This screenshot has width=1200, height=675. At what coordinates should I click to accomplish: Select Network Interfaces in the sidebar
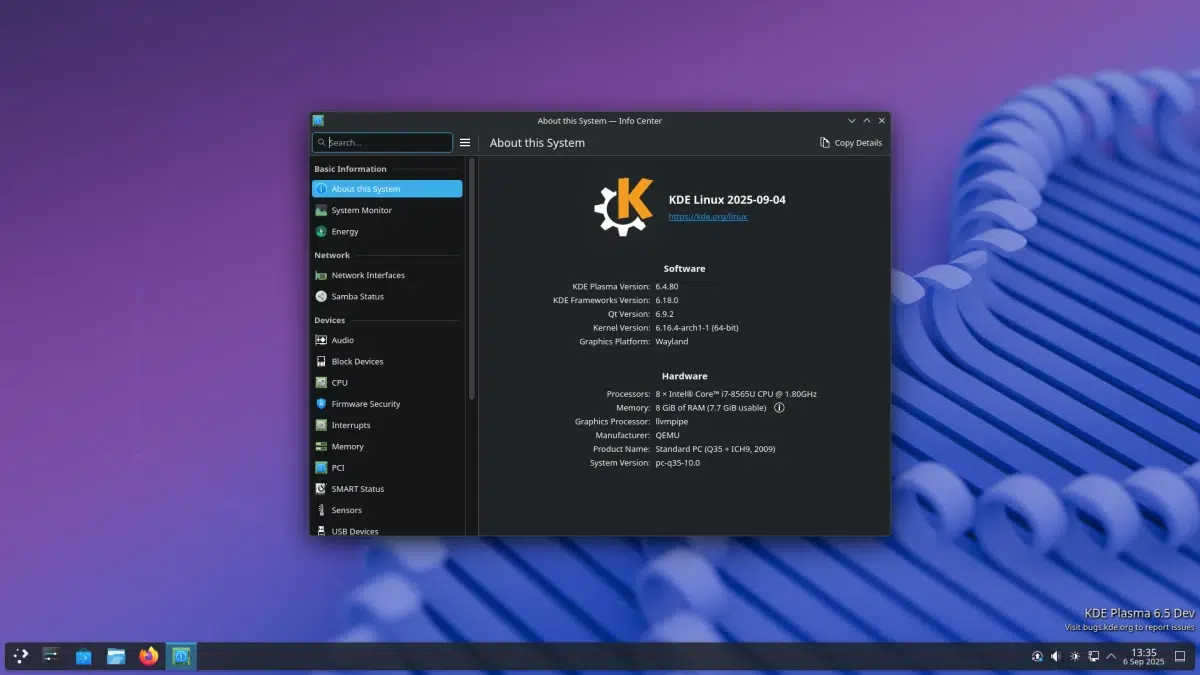387,275
